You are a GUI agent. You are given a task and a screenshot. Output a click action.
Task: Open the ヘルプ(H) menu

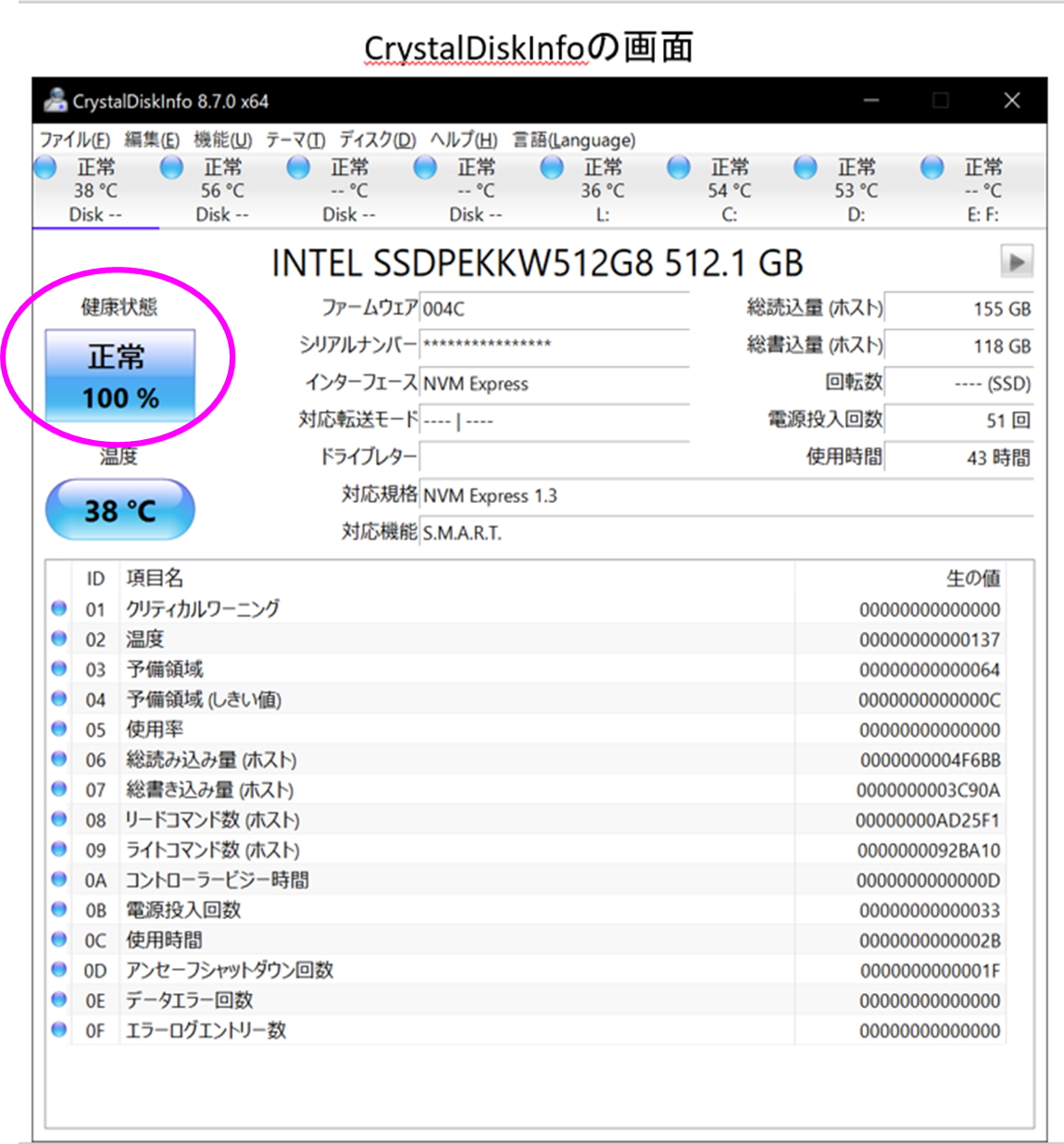[464, 140]
